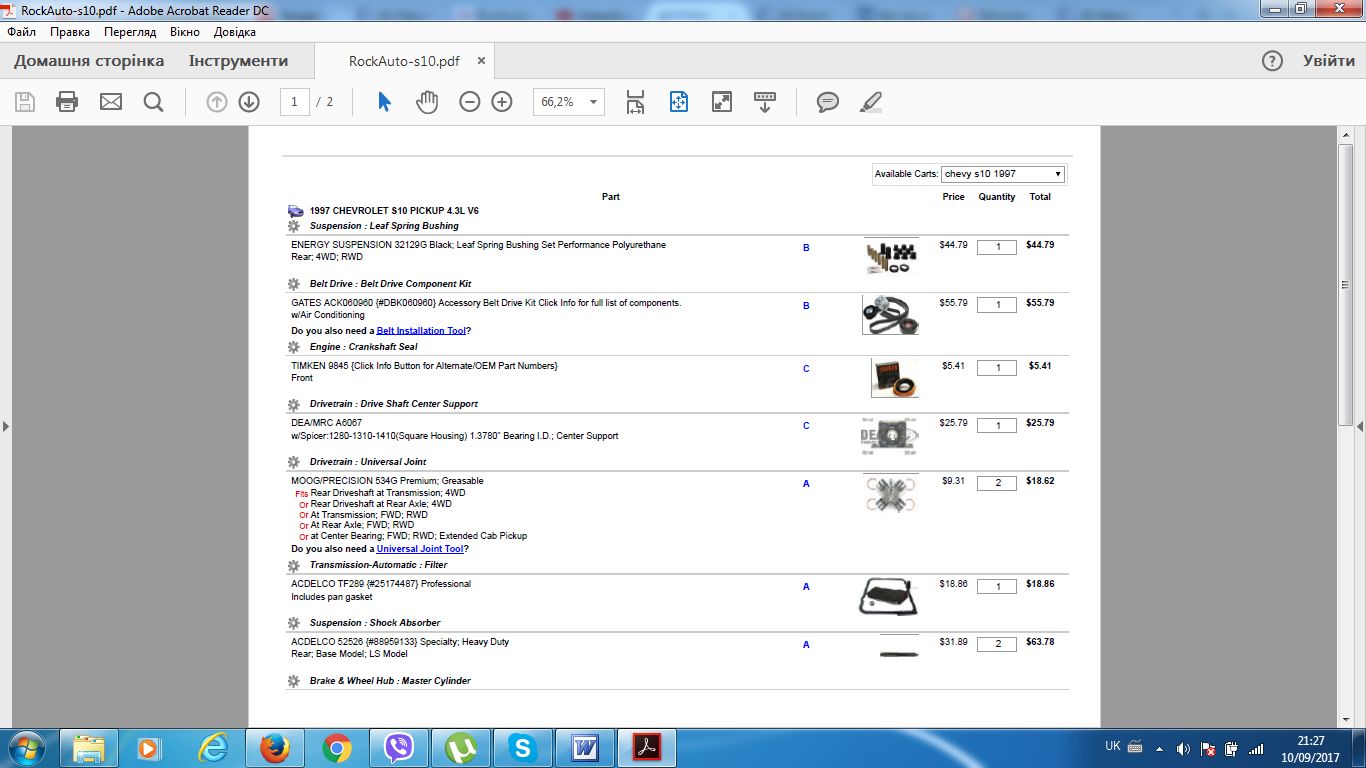Image resolution: width=1366 pixels, height=768 pixels.
Task: Click quantity field for Moog universal joint
Action: pyautogui.click(x=997, y=484)
